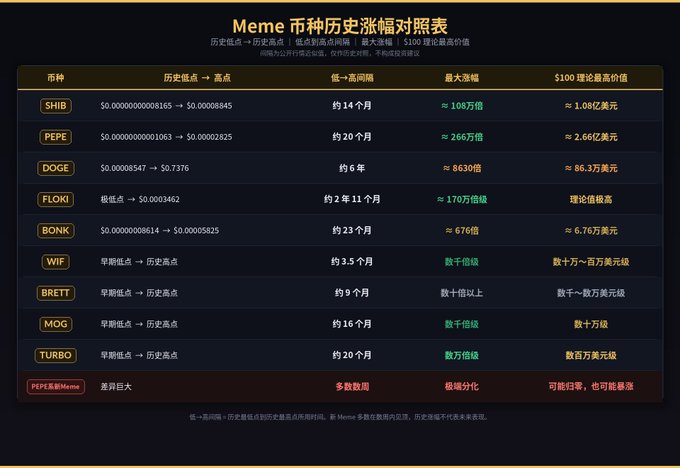Click the title Meme 币种历史涨幅对照表
The image size is (680, 468).
[x=340, y=26]
